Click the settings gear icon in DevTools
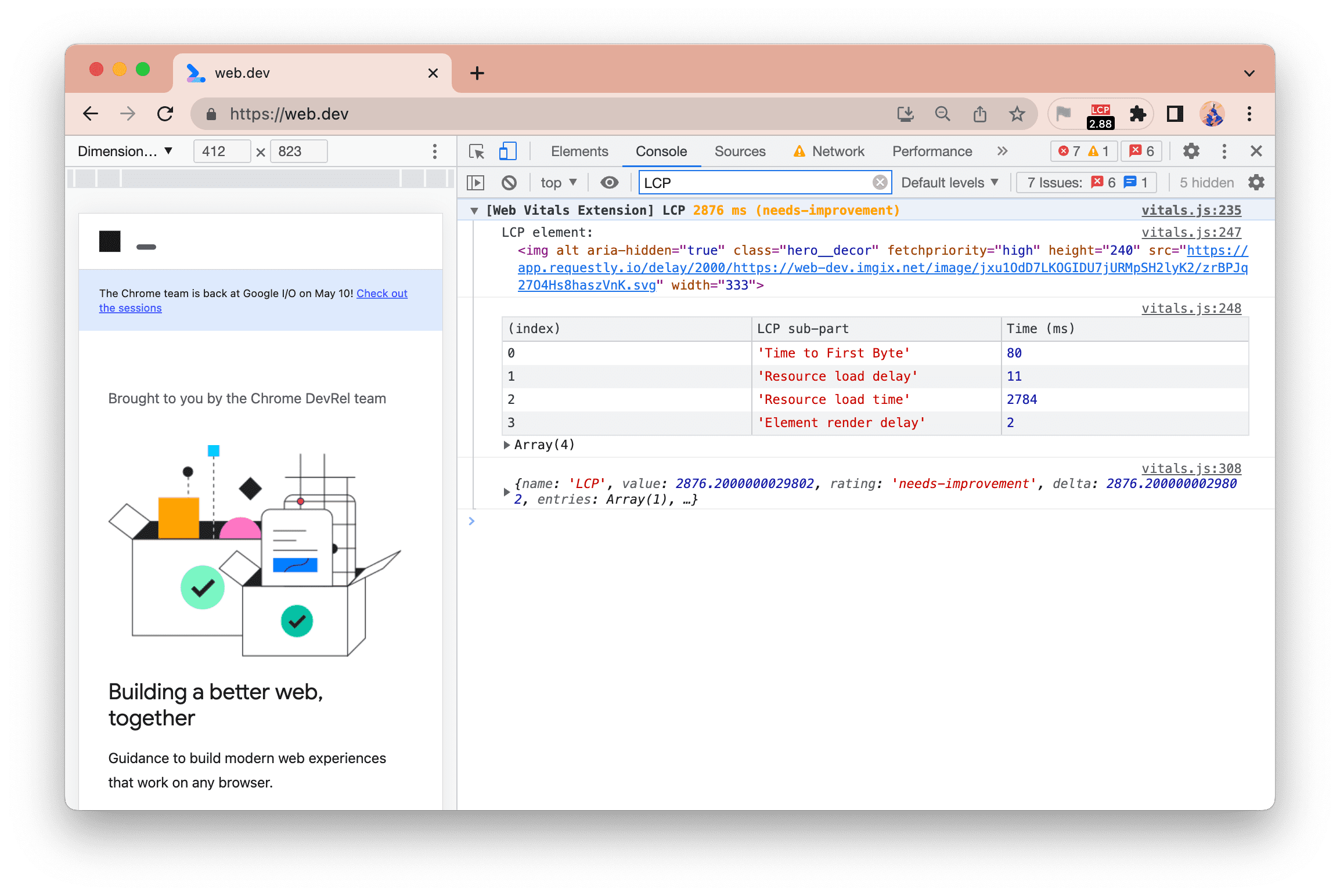Screen dimensions: 1340x896 (1191, 151)
